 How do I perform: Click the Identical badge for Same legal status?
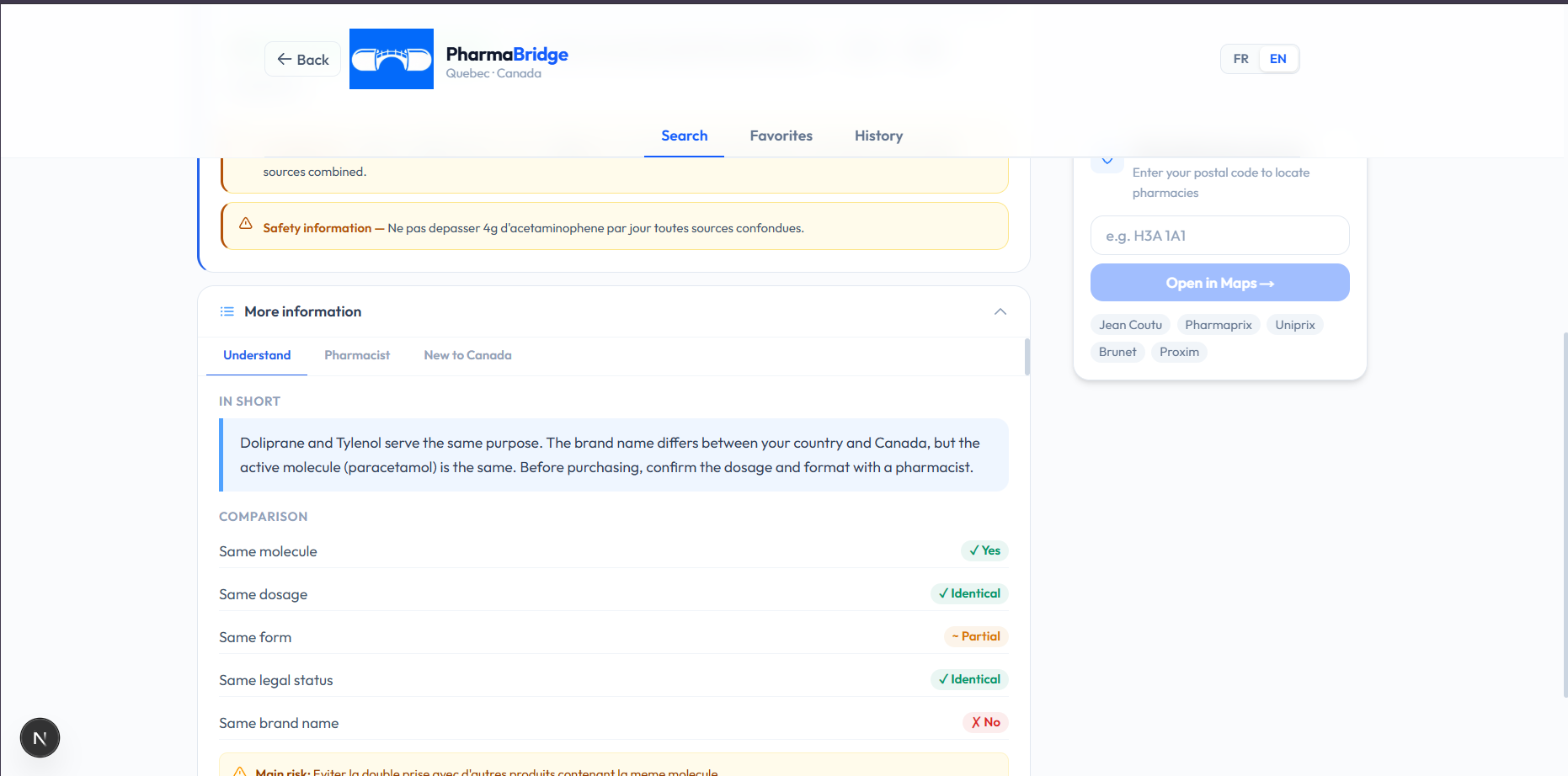click(969, 679)
